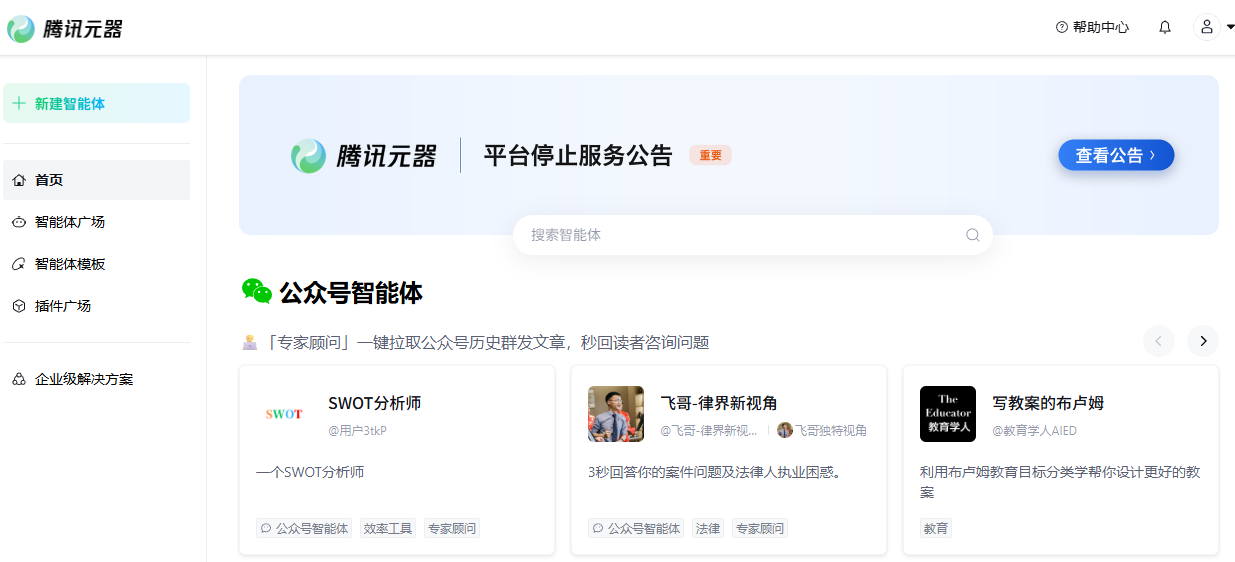The height and width of the screenshot is (562, 1235).
Task: Click the 效率工具 tag
Action: (x=388, y=528)
